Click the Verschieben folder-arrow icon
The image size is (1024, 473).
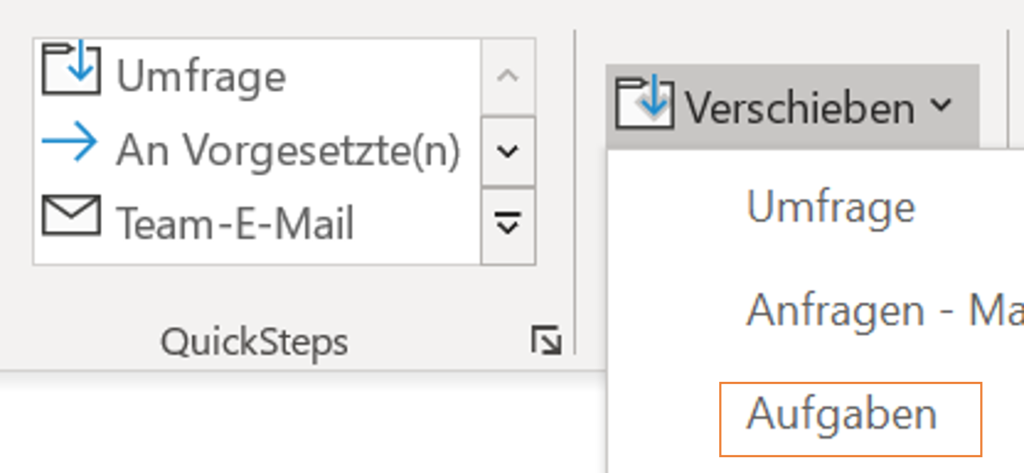pos(645,102)
